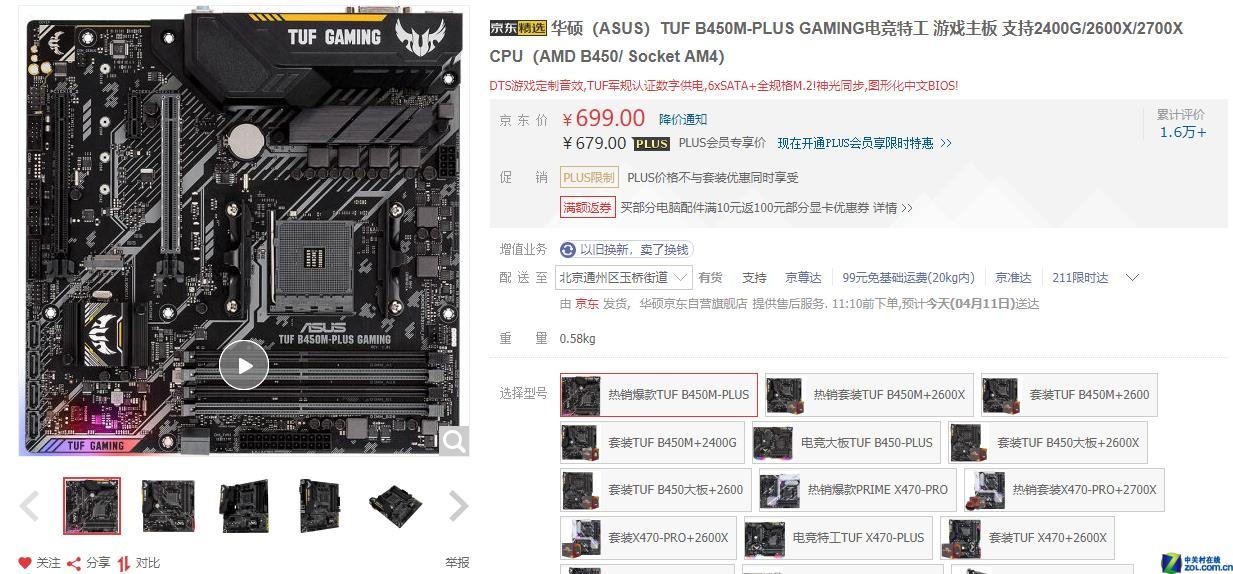Open the magnifier zoom icon on product image
Image resolution: width=1233 pixels, height=574 pixels.
[x=453, y=440]
